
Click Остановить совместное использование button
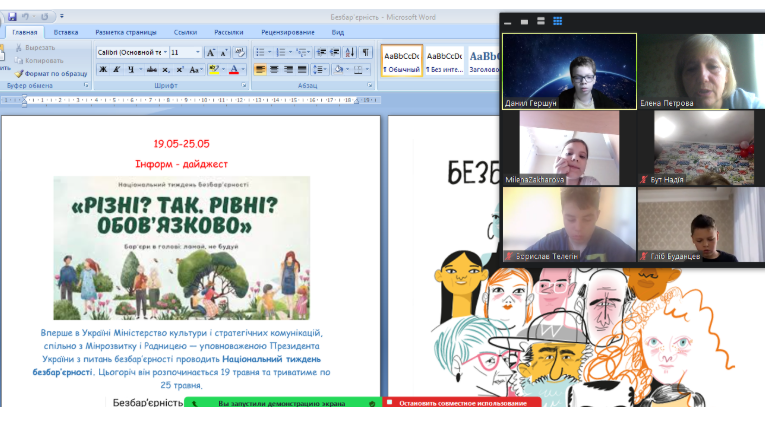point(462,403)
